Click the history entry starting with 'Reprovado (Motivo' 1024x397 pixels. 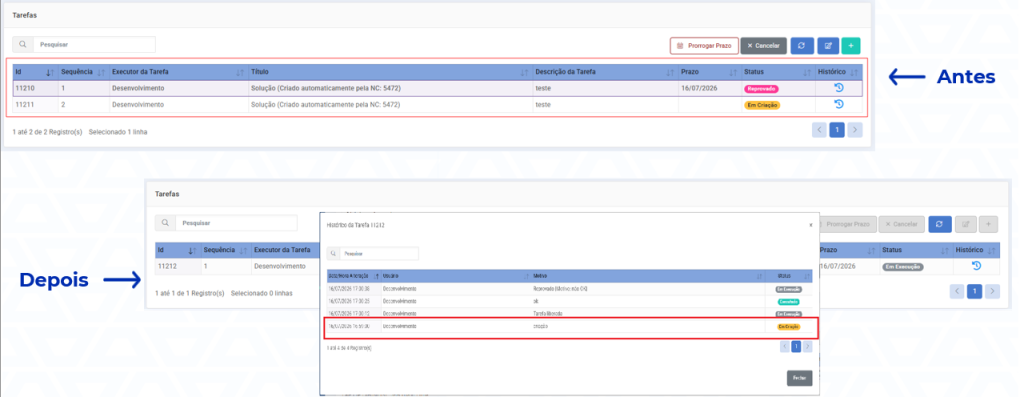[569, 289]
